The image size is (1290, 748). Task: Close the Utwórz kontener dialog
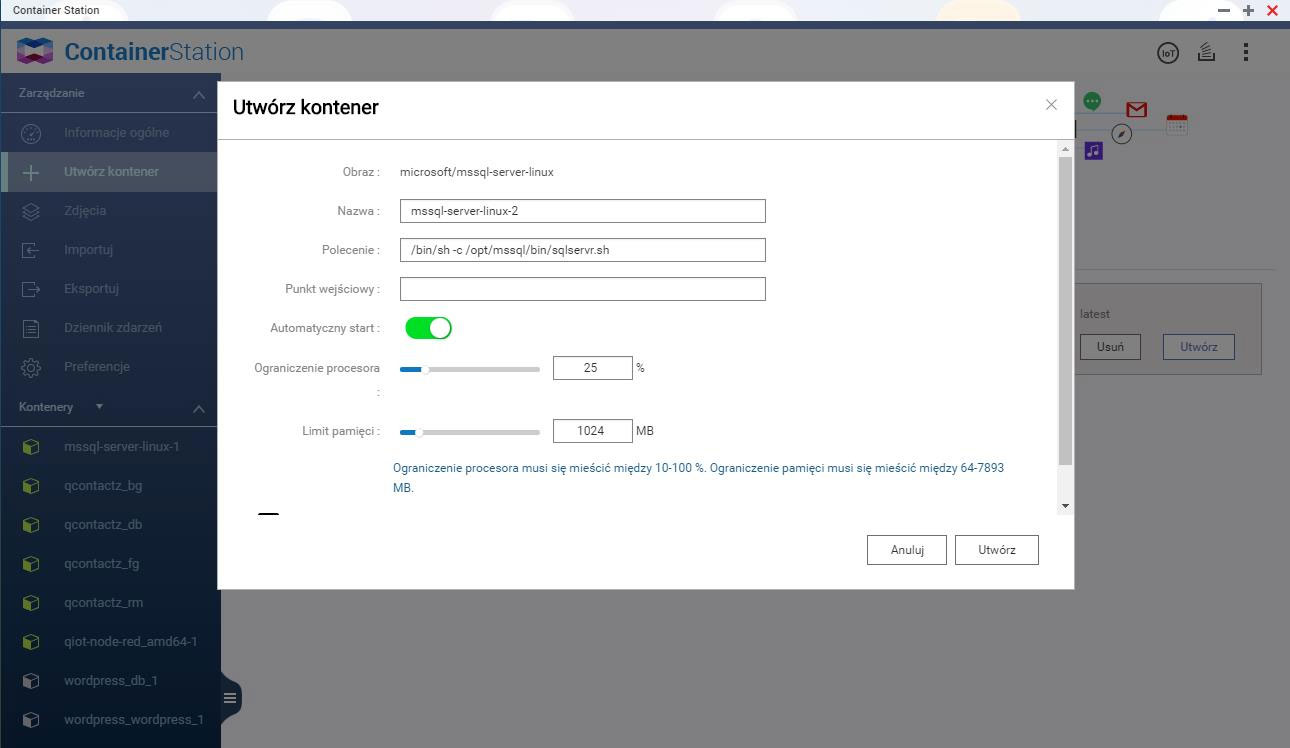pyautogui.click(x=1051, y=105)
